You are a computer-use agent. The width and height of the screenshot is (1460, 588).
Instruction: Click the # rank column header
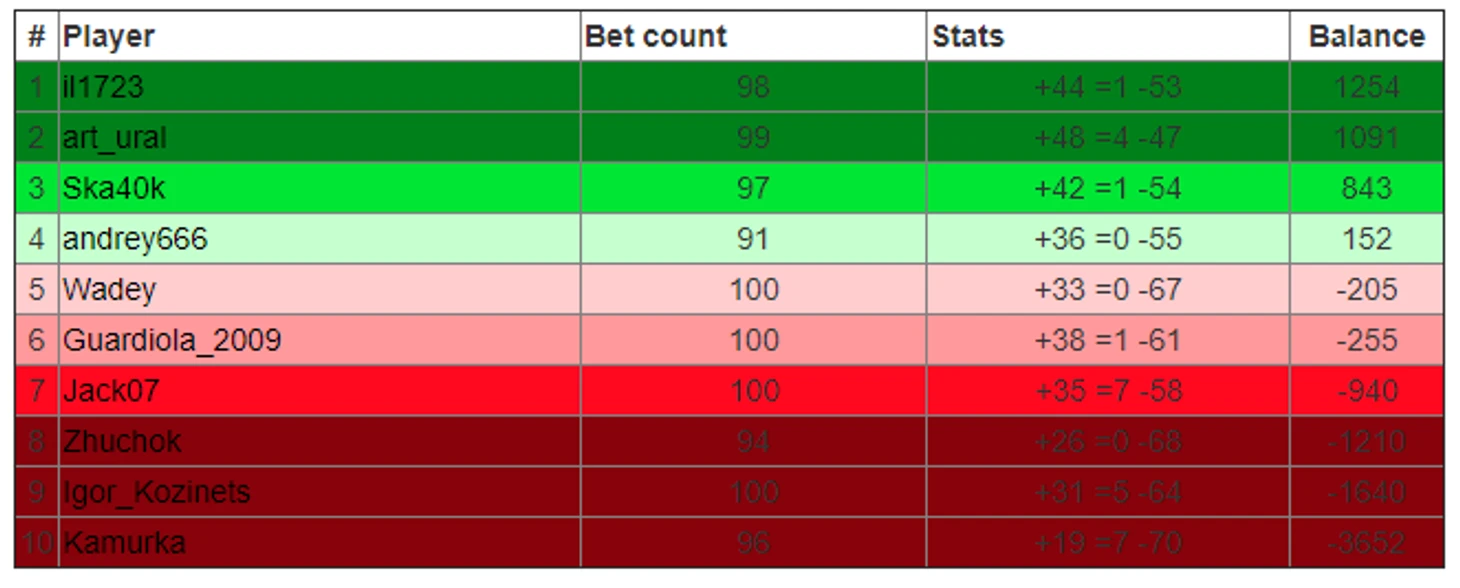pyautogui.click(x=37, y=37)
